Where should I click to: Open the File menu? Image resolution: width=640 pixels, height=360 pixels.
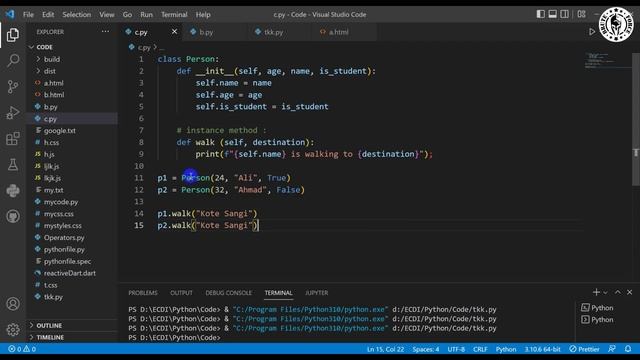(x=28, y=15)
